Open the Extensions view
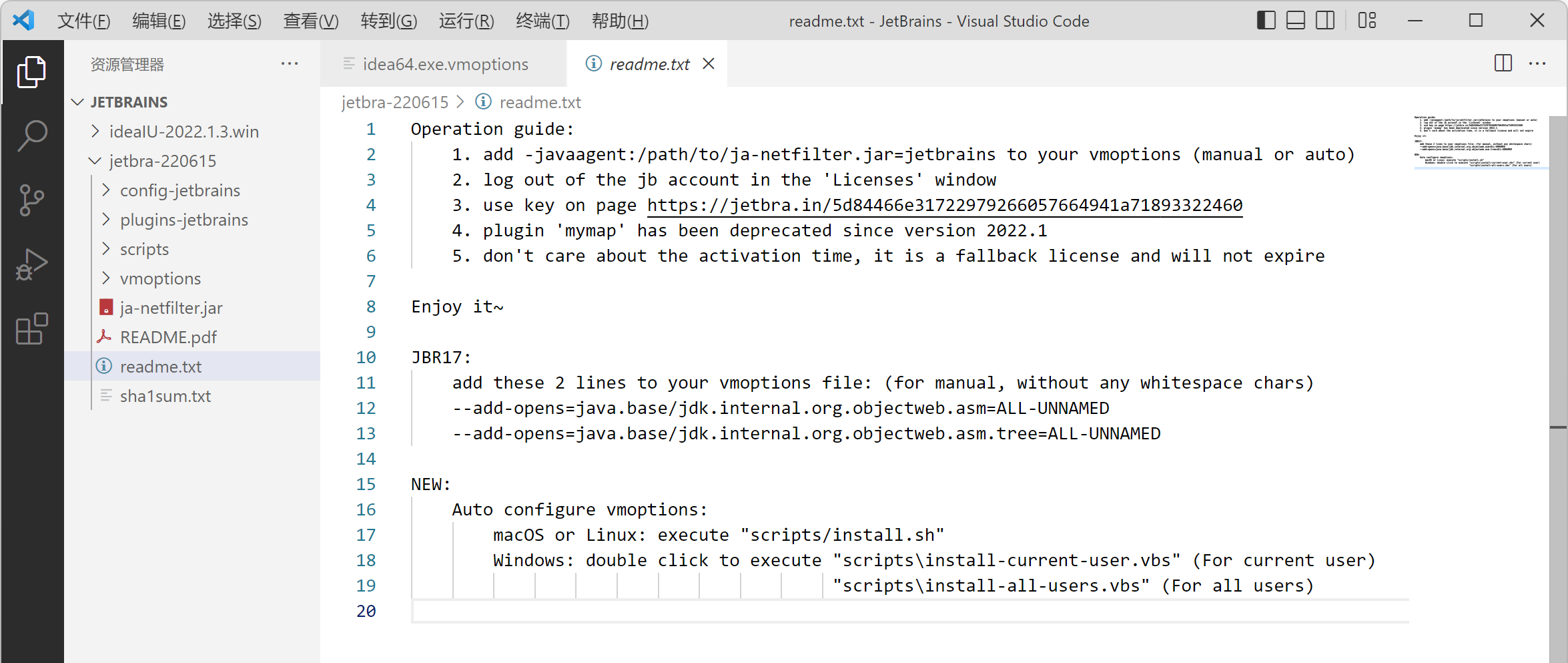 click(x=31, y=328)
